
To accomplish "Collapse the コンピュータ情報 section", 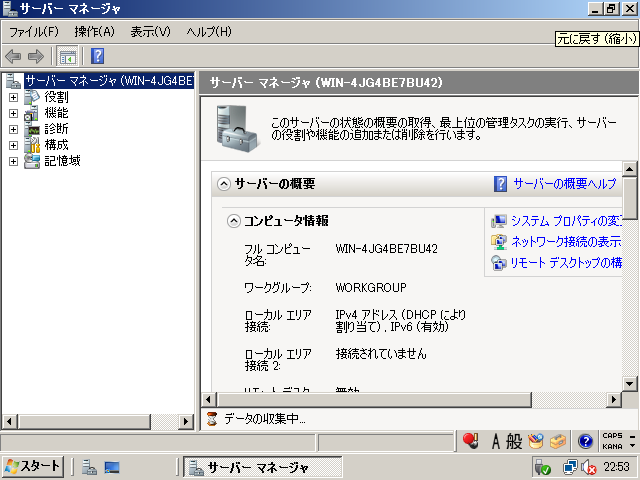I will tap(233, 221).
